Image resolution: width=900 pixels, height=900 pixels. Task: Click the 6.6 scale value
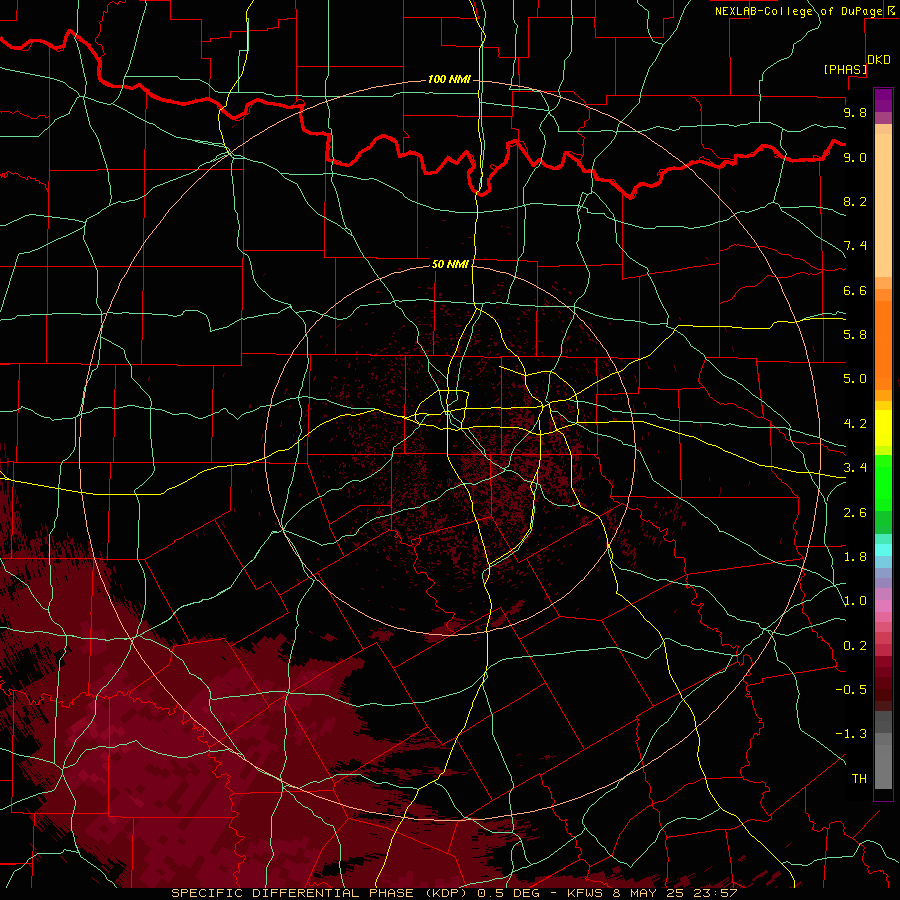pos(855,290)
